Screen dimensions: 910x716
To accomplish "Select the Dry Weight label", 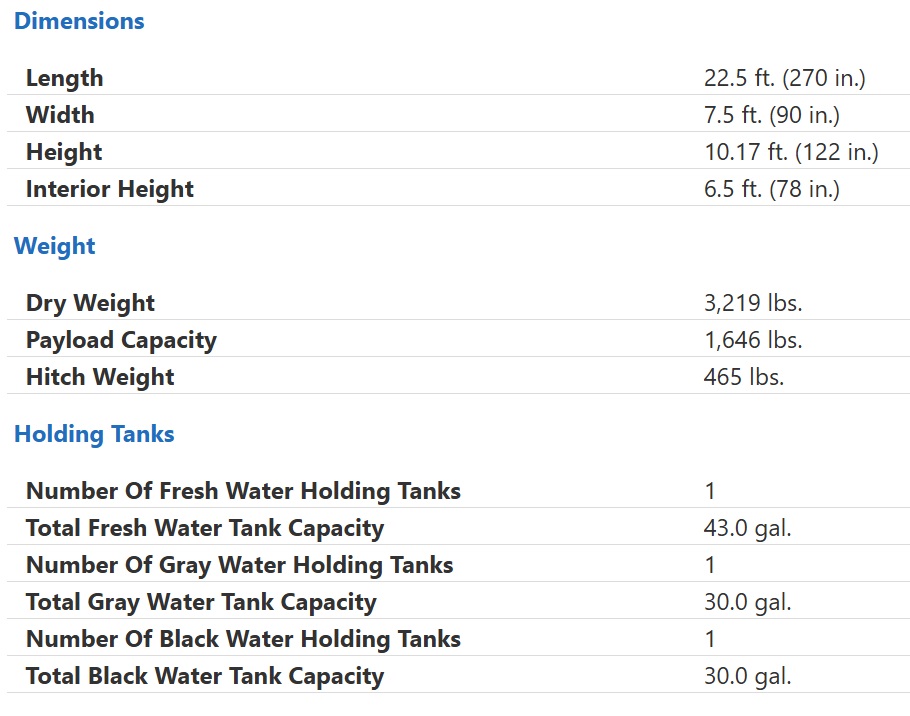I will [90, 303].
